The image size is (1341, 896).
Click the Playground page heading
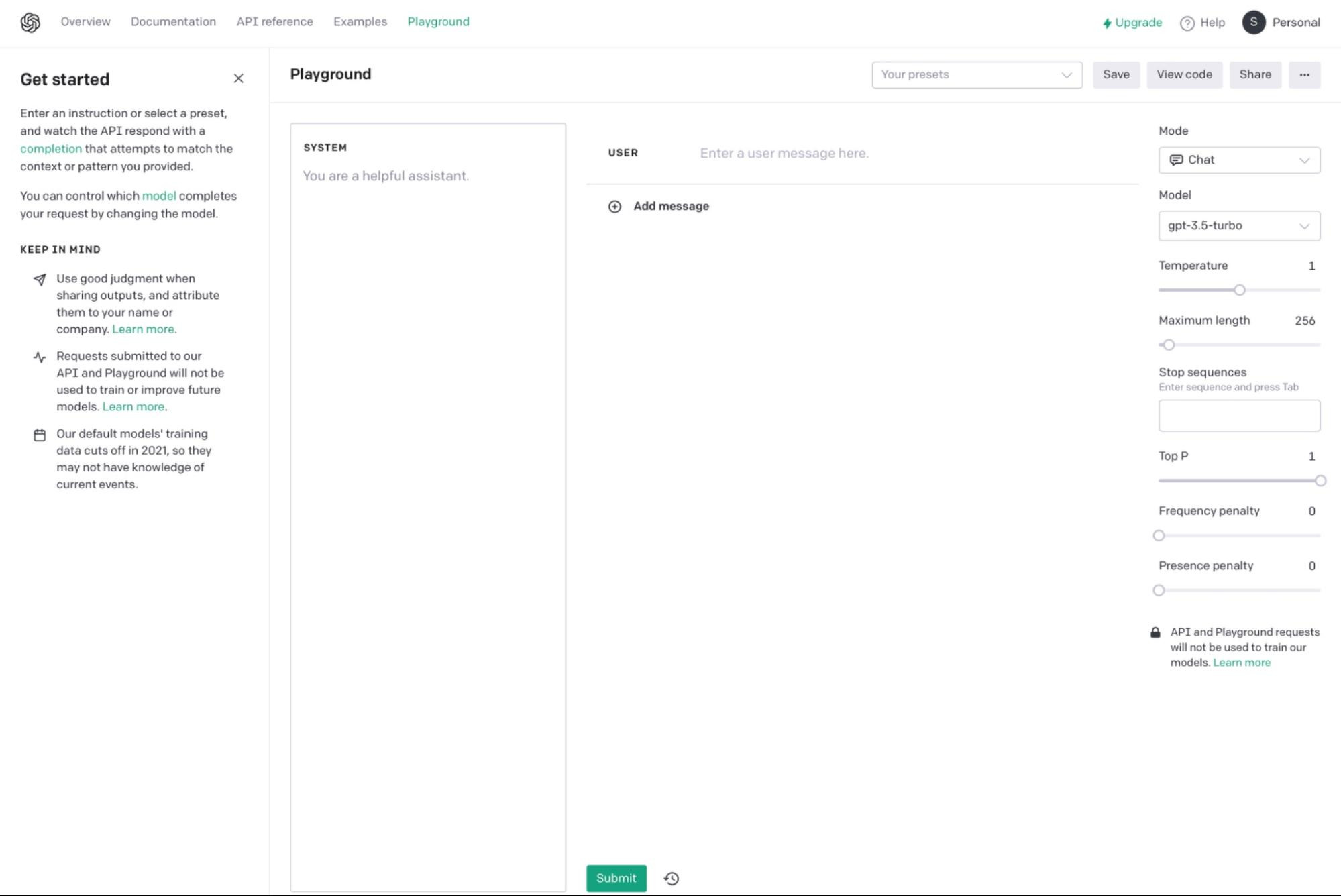[330, 74]
